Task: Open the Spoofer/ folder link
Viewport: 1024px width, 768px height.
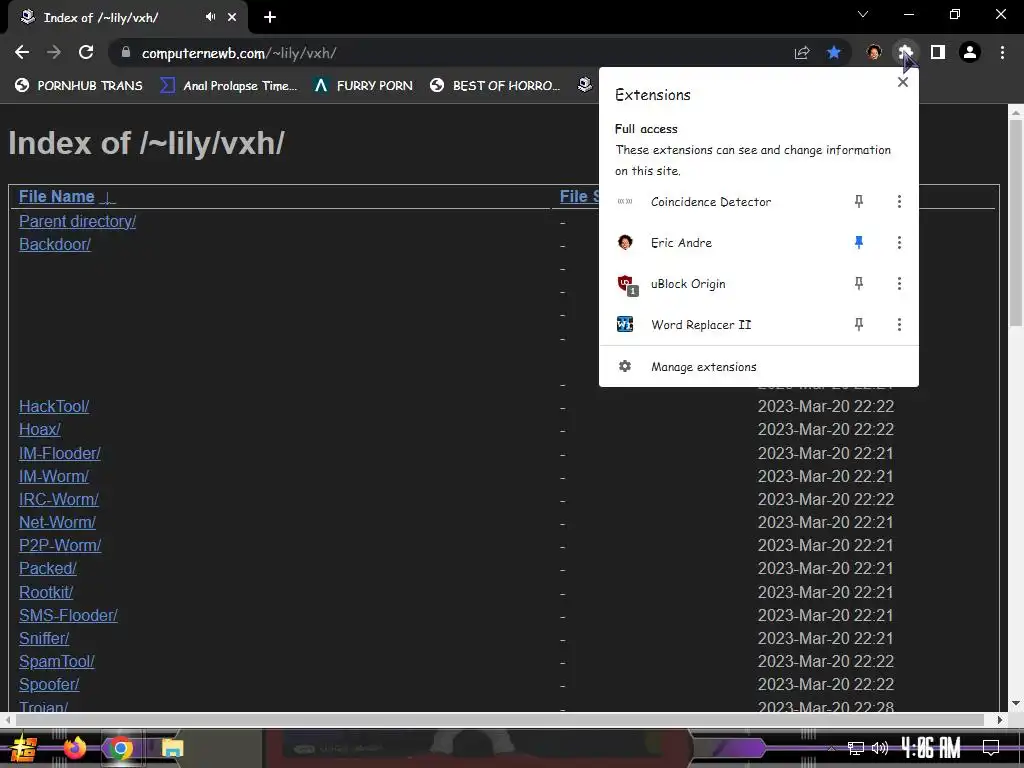Action: (49, 684)
